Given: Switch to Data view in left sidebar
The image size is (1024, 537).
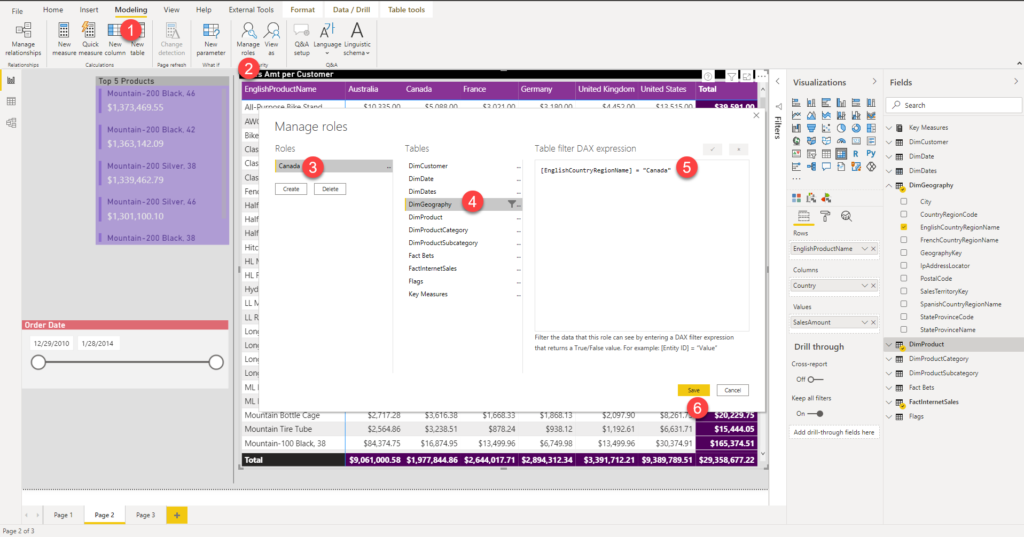Looking at the screenshot, I should pyautogui.click(x=11, y=101).
